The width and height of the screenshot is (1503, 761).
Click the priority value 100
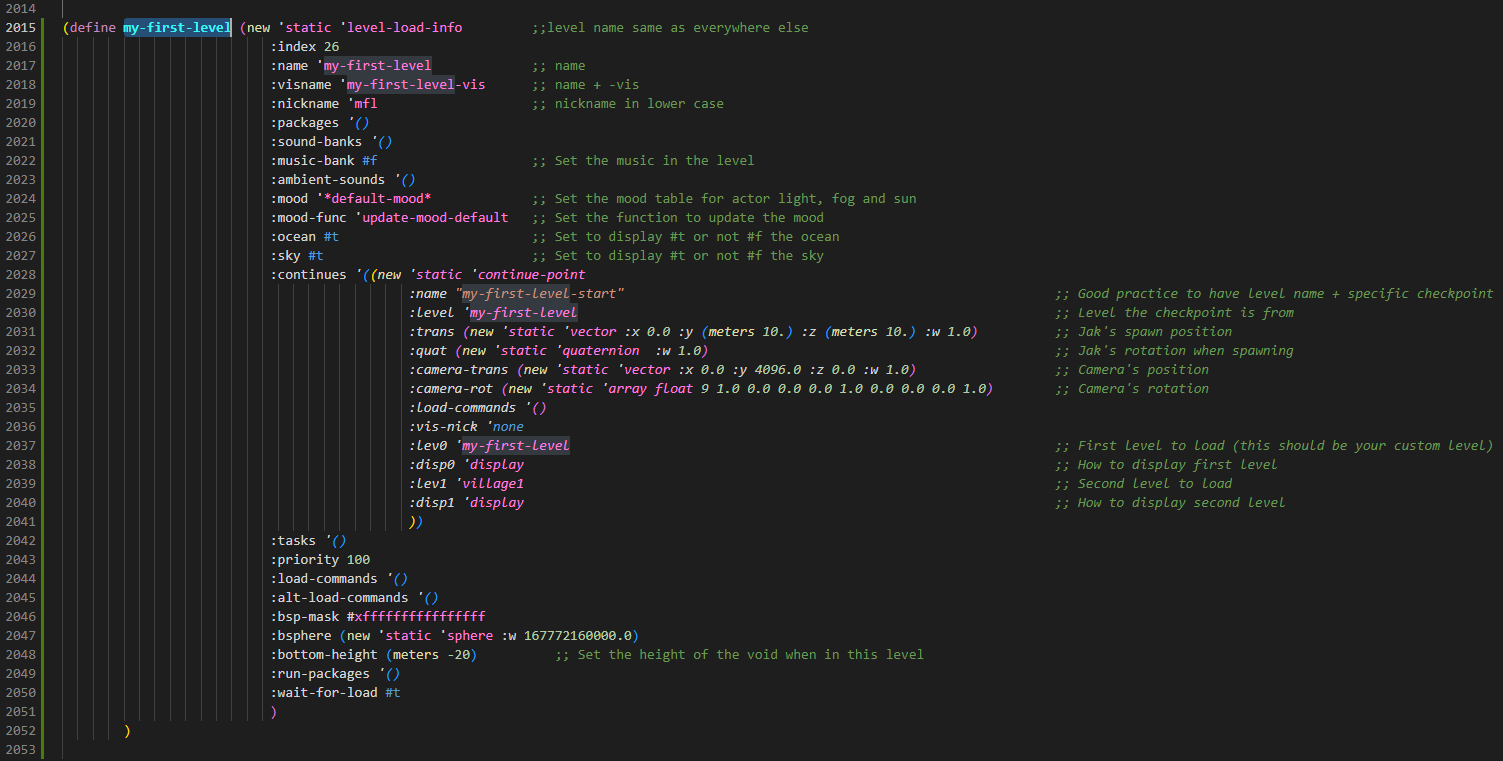pyautogui.click(x=358, y=560)
